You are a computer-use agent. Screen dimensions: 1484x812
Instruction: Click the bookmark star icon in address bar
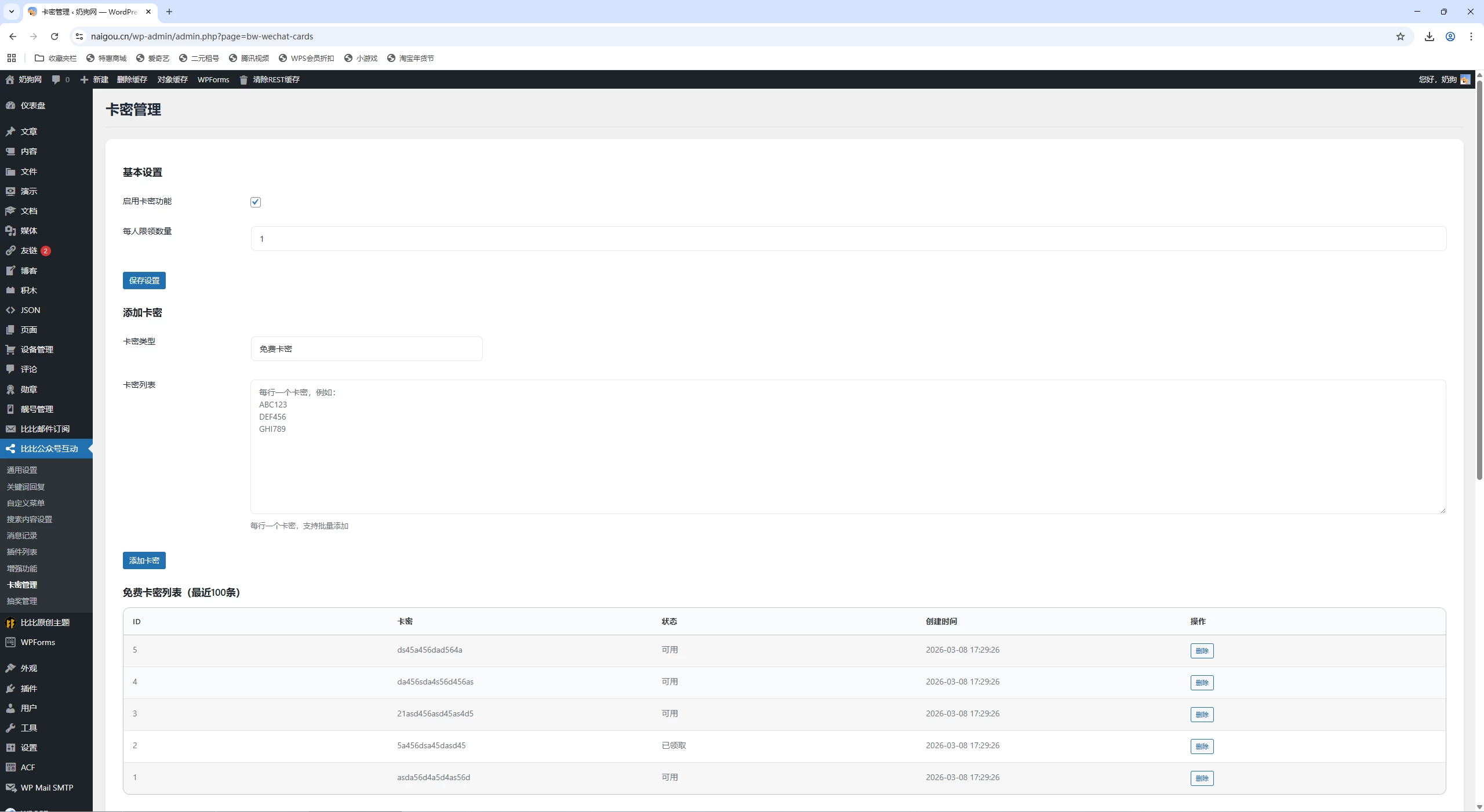point(1401,37)
